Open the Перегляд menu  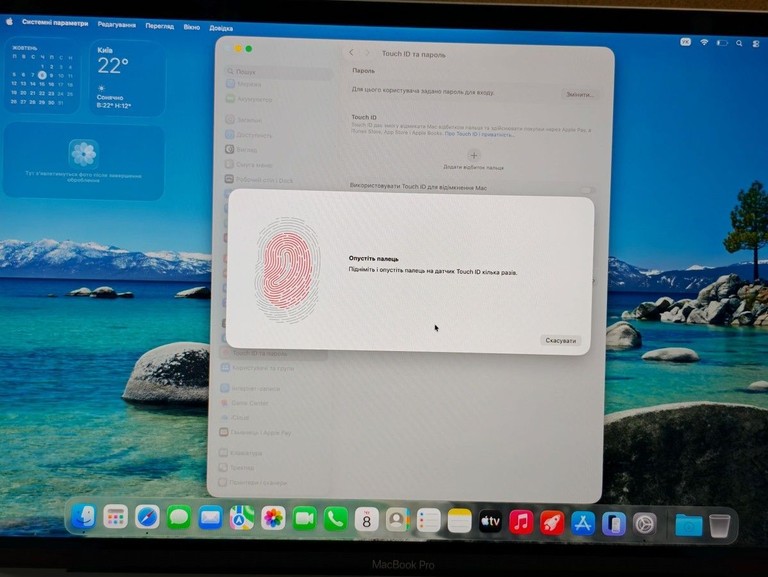pos(160,26)
